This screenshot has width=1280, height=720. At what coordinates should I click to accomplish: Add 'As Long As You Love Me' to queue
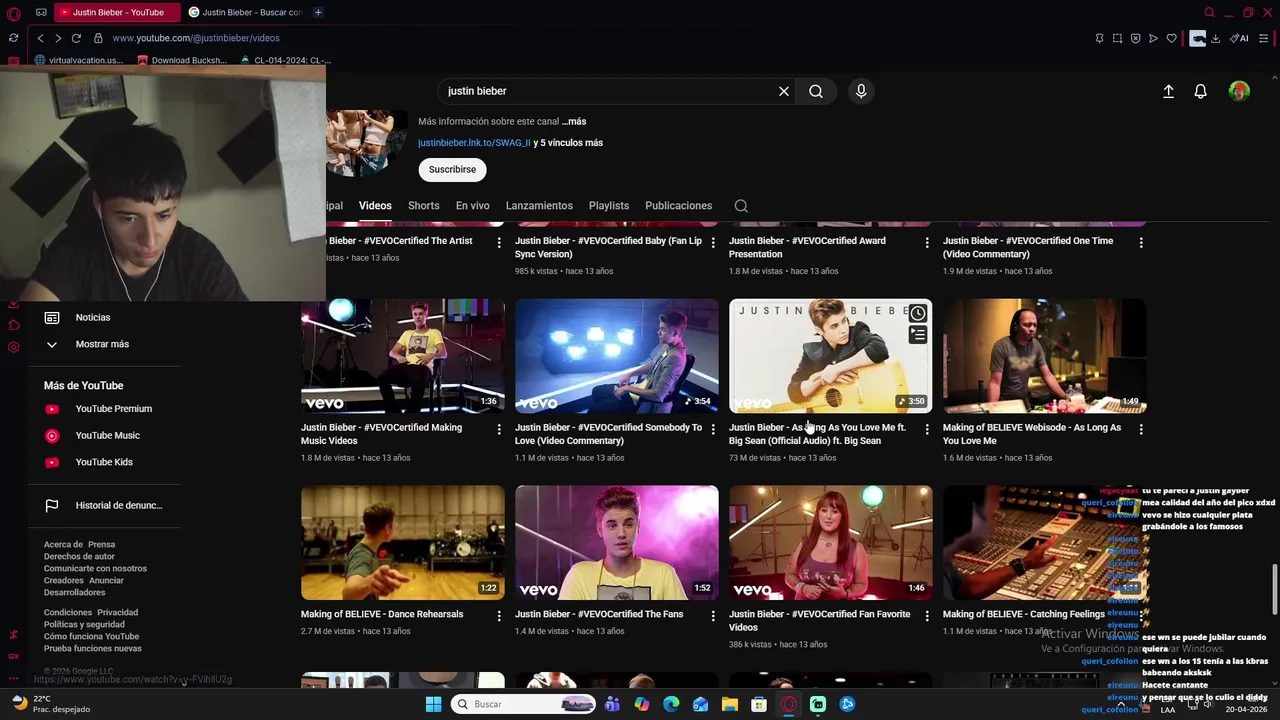917,335
